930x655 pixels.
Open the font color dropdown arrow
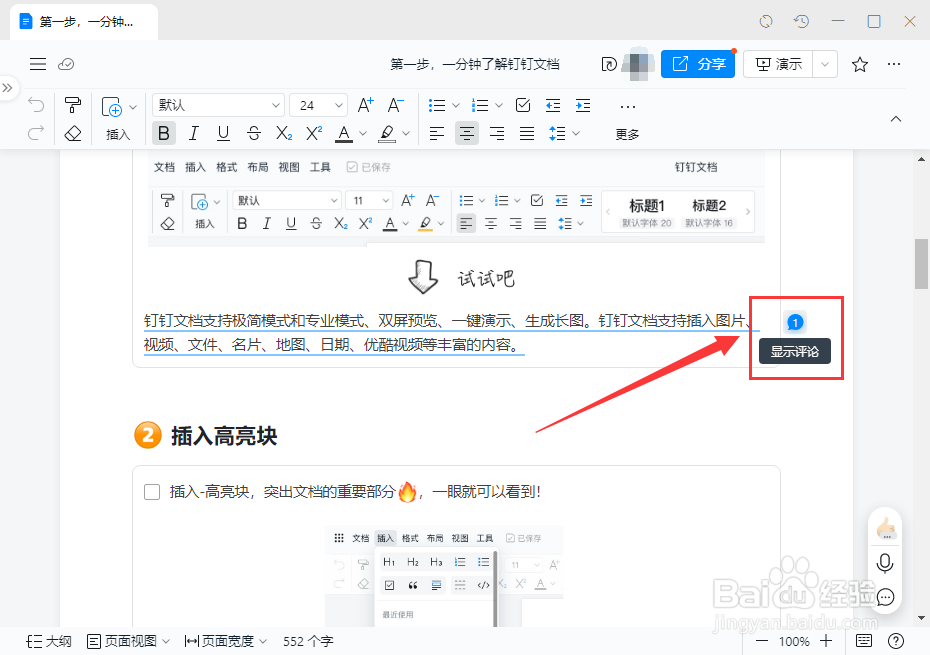pyautogui.click(x=363, y=134)
